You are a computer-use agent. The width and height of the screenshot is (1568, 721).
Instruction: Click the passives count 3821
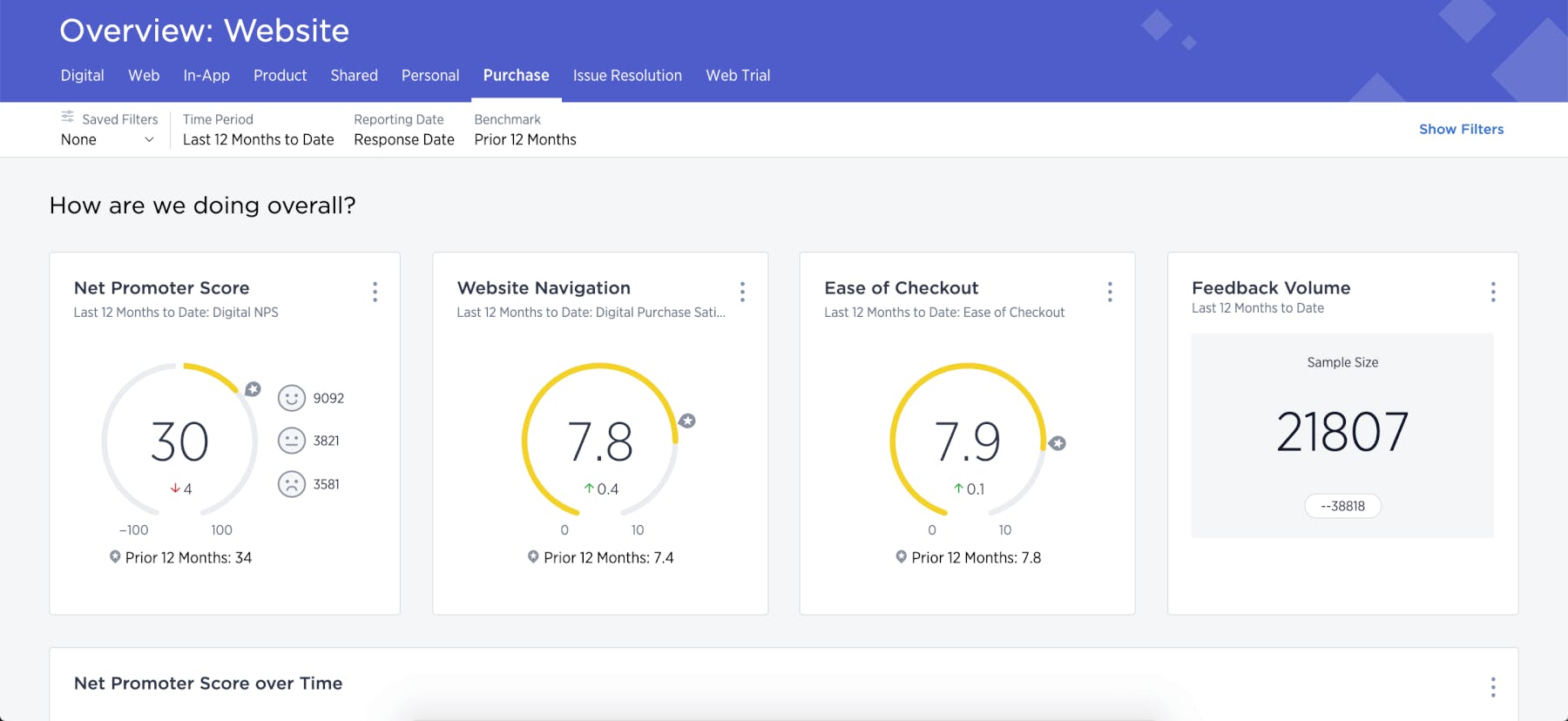pos(327,441)
